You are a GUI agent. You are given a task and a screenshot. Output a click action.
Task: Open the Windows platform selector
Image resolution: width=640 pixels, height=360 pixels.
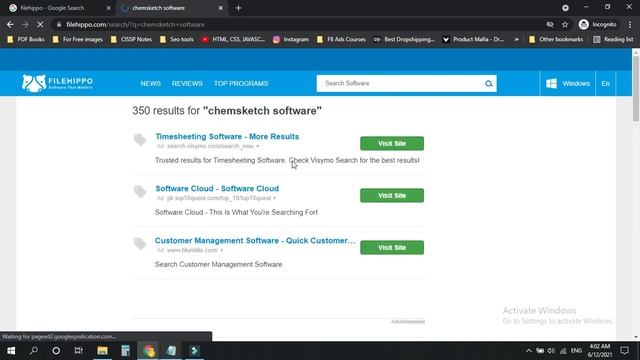567,83
